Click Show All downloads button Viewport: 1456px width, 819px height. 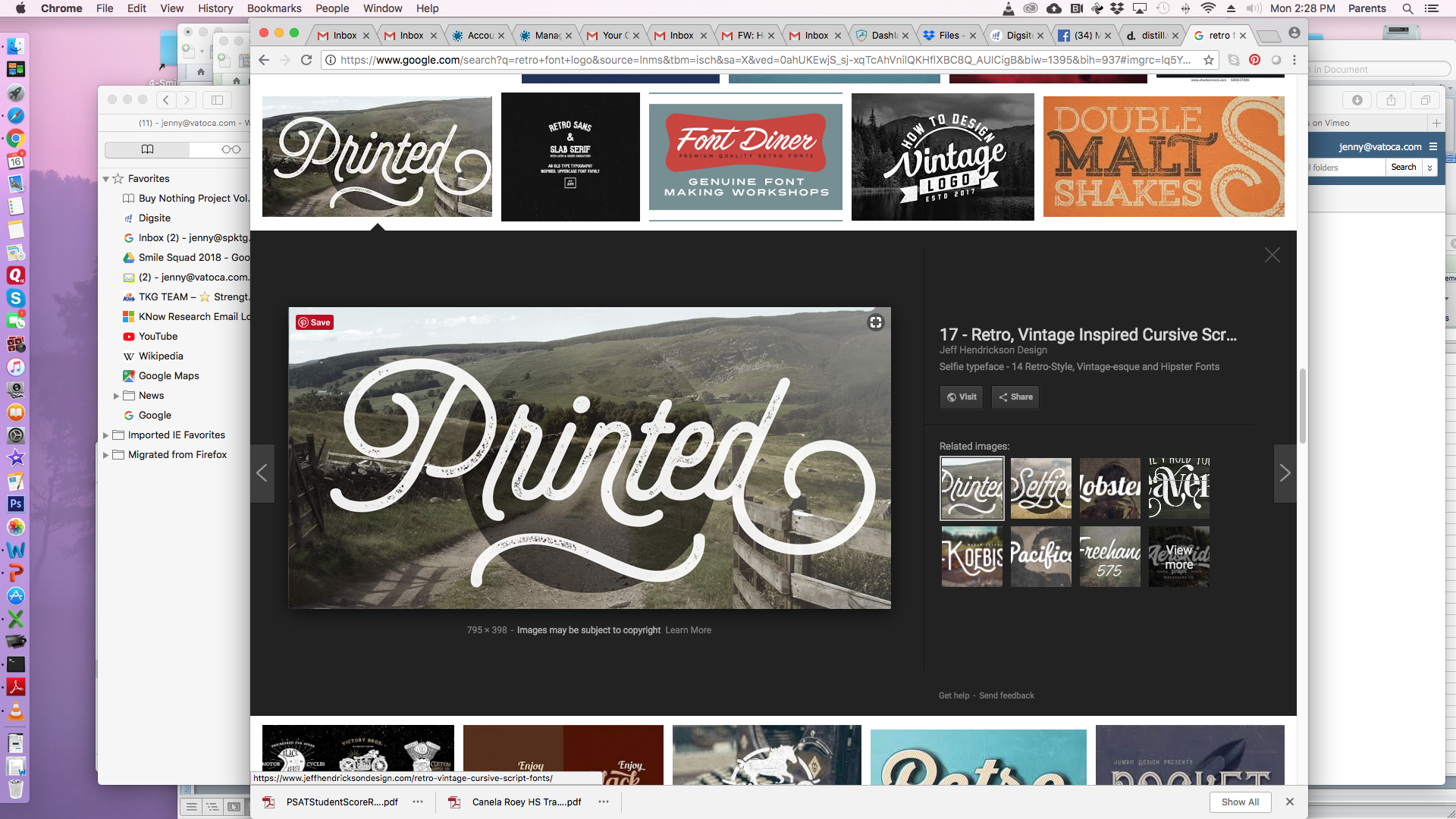pyautogui.click(x=1240, y=802)
